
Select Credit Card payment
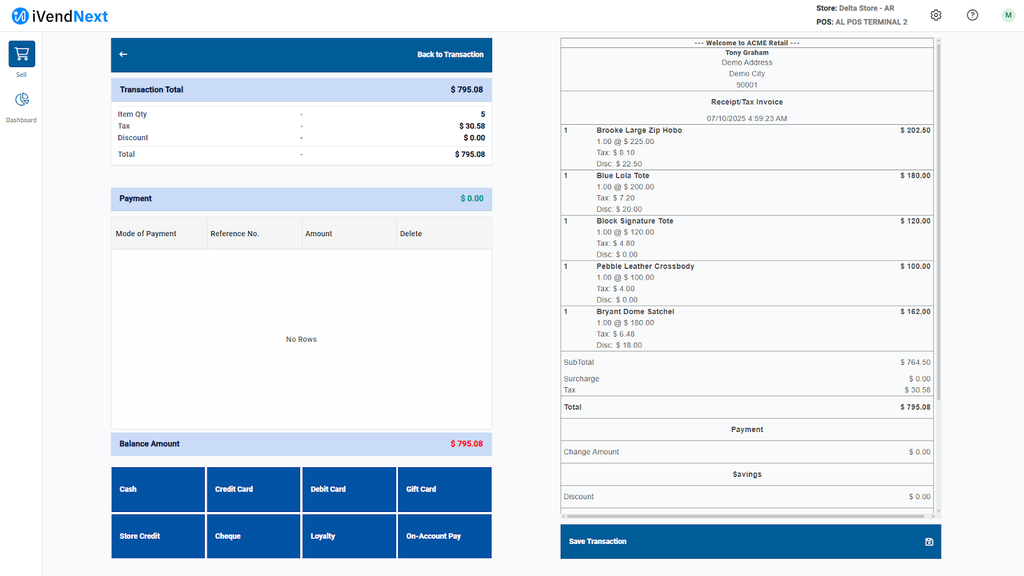click(x=253, y=489)
